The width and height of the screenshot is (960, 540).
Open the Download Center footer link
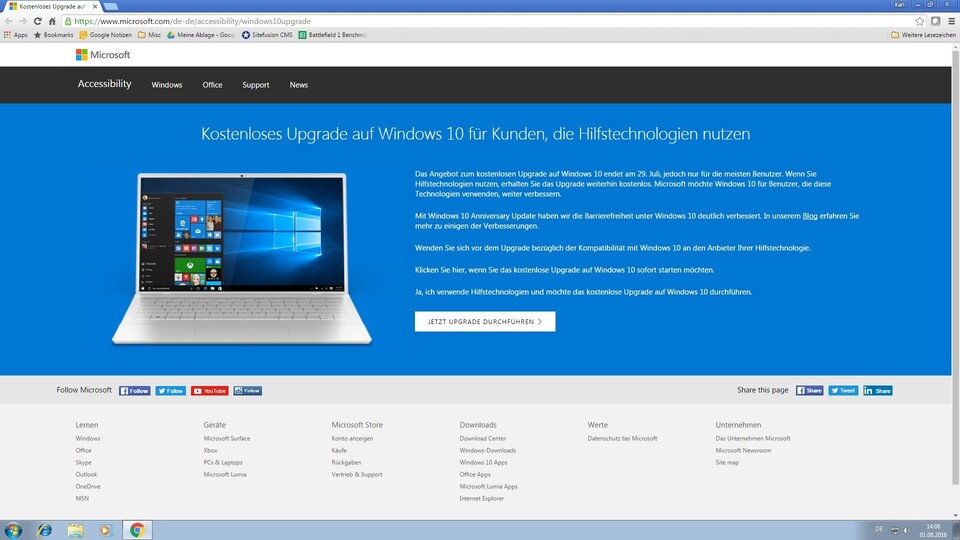[482, 438]
